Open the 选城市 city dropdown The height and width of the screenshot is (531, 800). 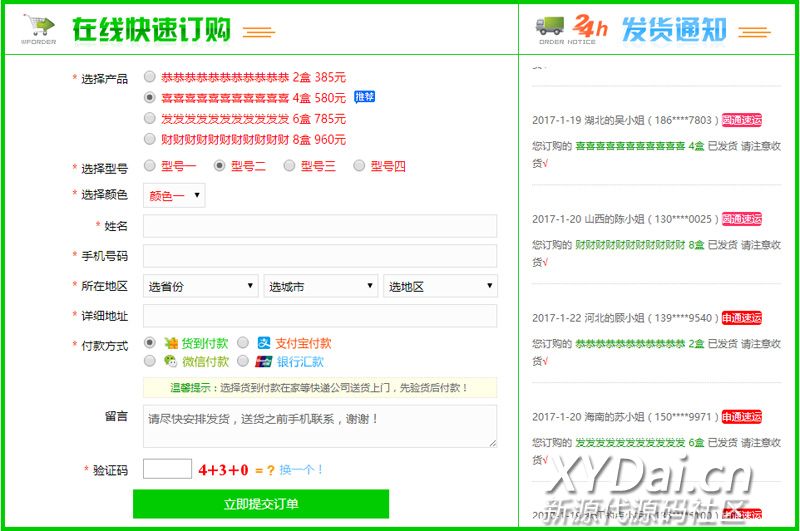pos(320,286)
